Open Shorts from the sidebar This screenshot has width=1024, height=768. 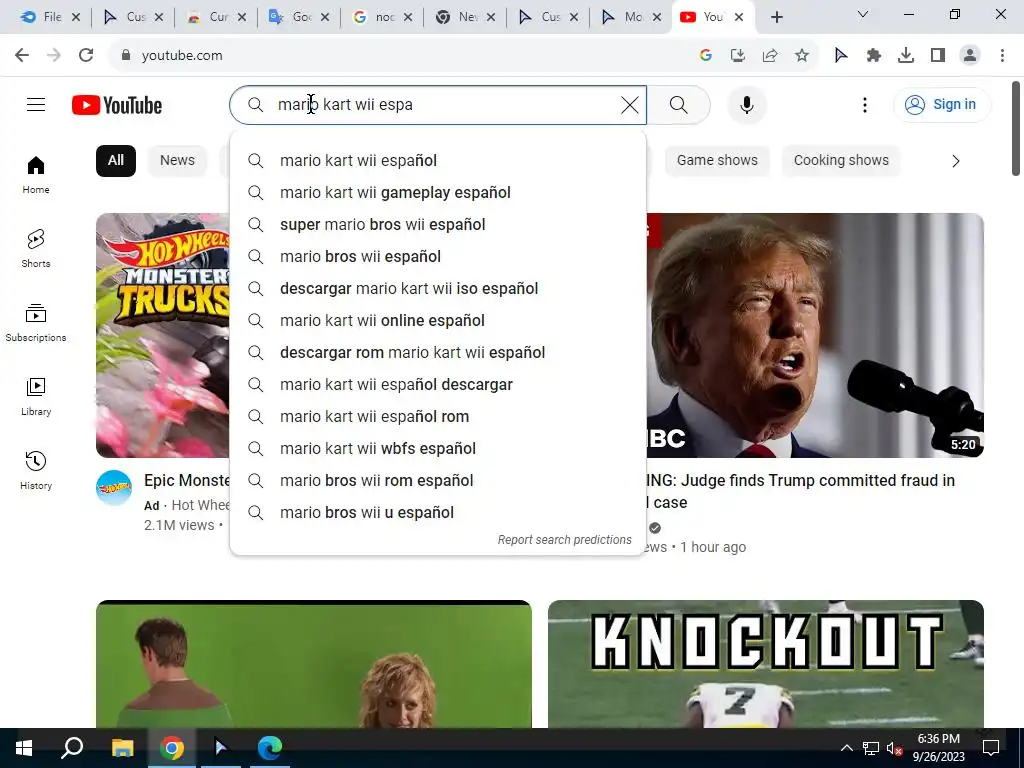click(x=36, y=249)
